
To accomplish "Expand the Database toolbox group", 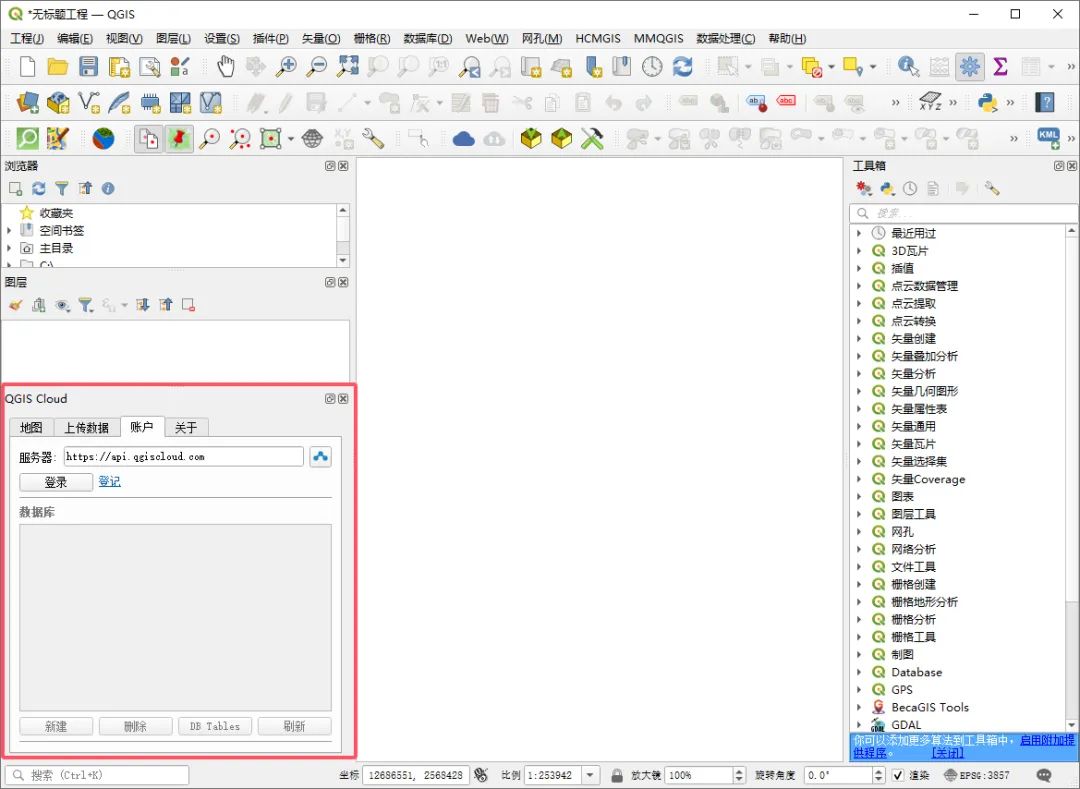I will (x=859, y=672).
